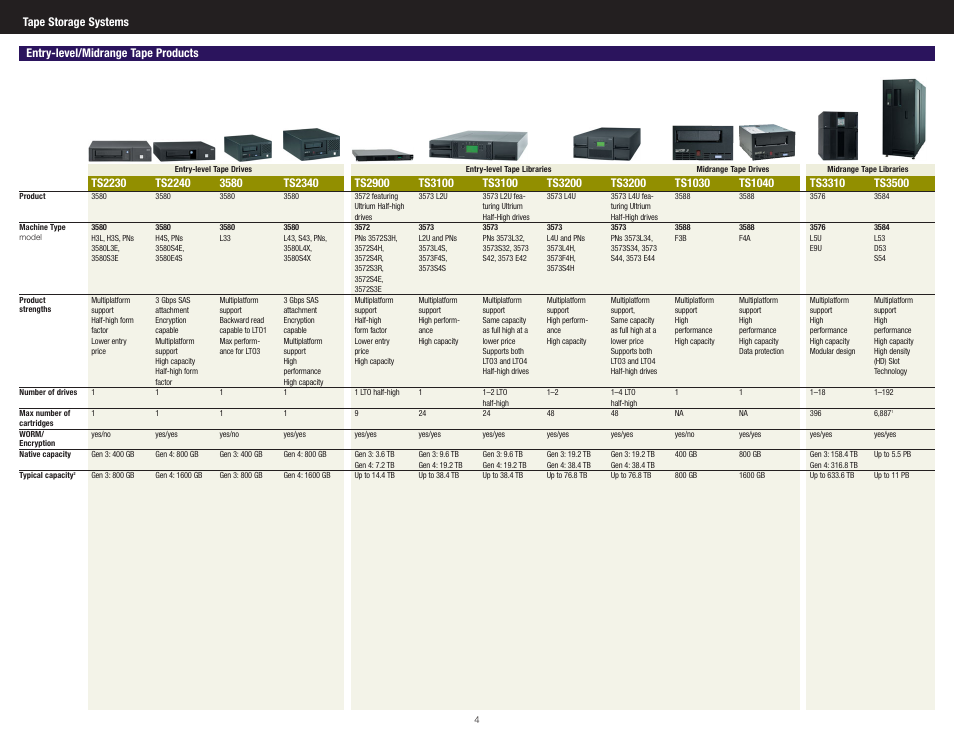Click the TS2230 tape drive product image
Viewport: 954px width, 738px height.
click(119, 151)
